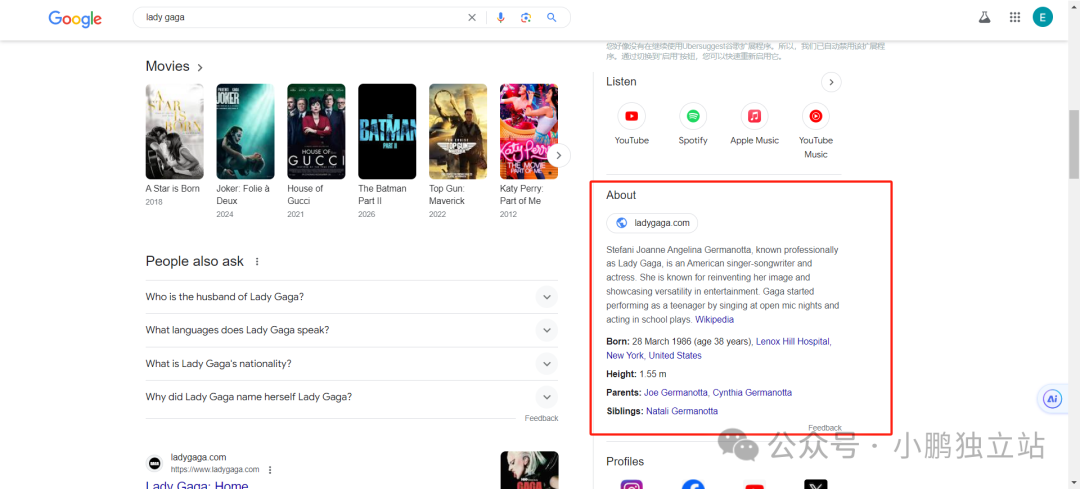Clear the search box with X icon

pyautogui.click(x=472, y=18)
